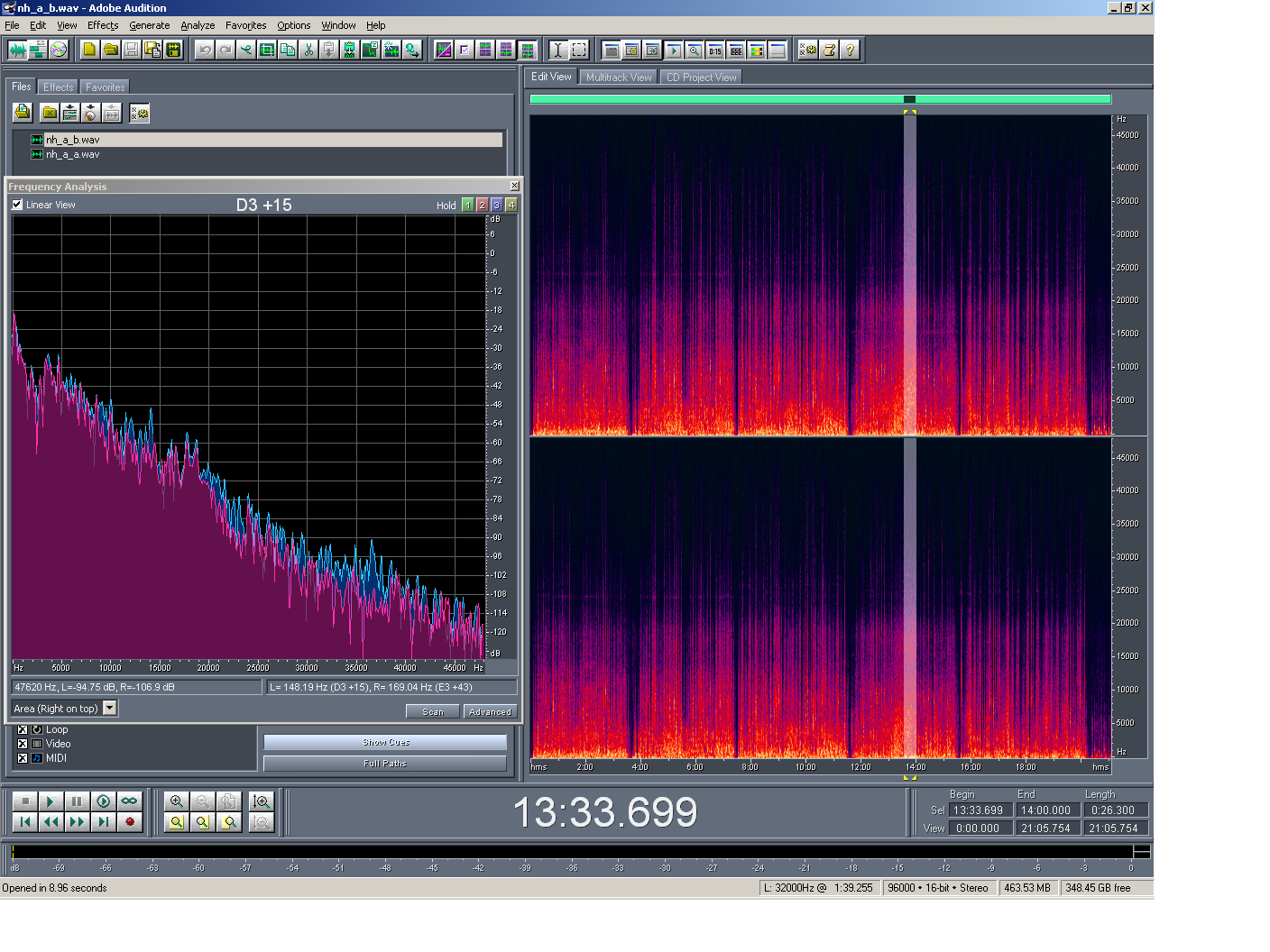Image resolution: width=1270 pixels, height=952 pixels.
Task: Click the Play Looped infinity button
Action: [x=130, y=801]
